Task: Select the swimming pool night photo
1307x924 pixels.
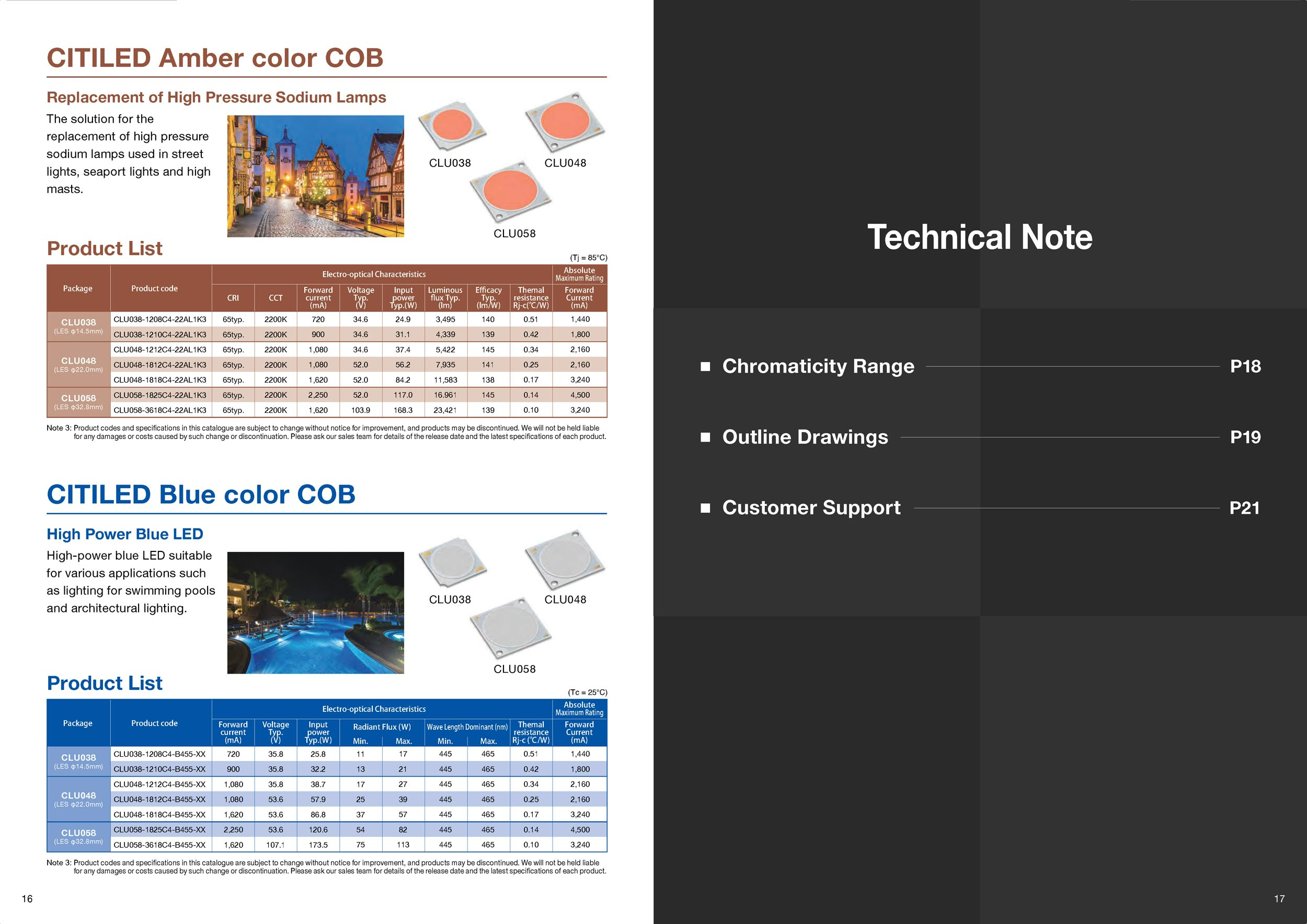Action: (315, 613)
